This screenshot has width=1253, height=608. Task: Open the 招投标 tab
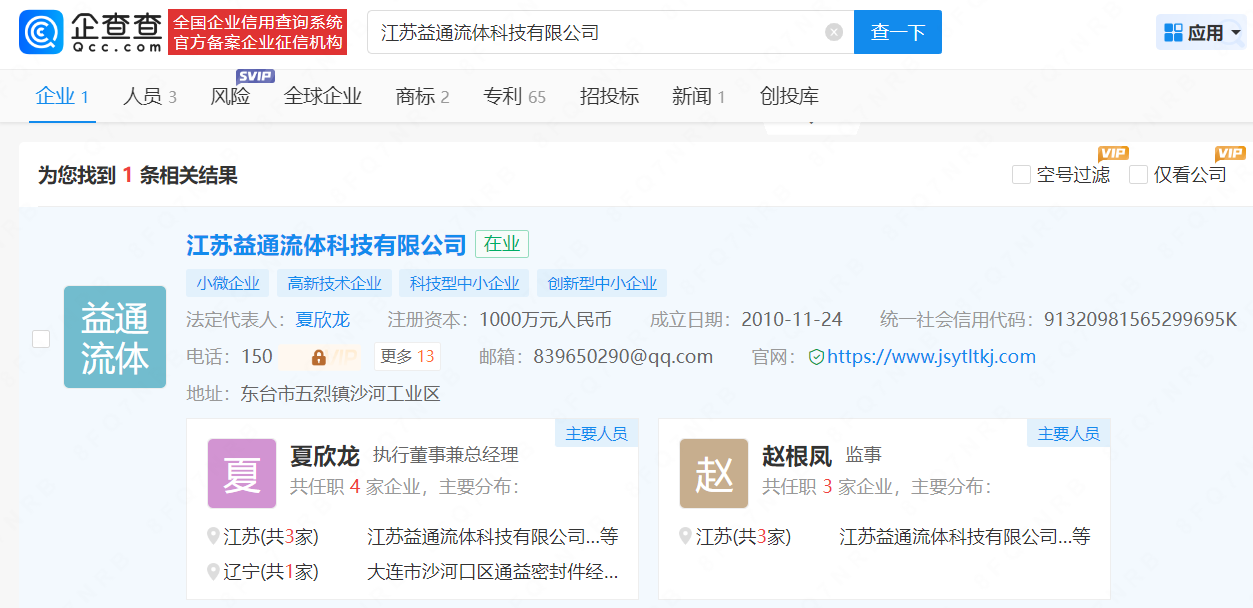(609, 96)
